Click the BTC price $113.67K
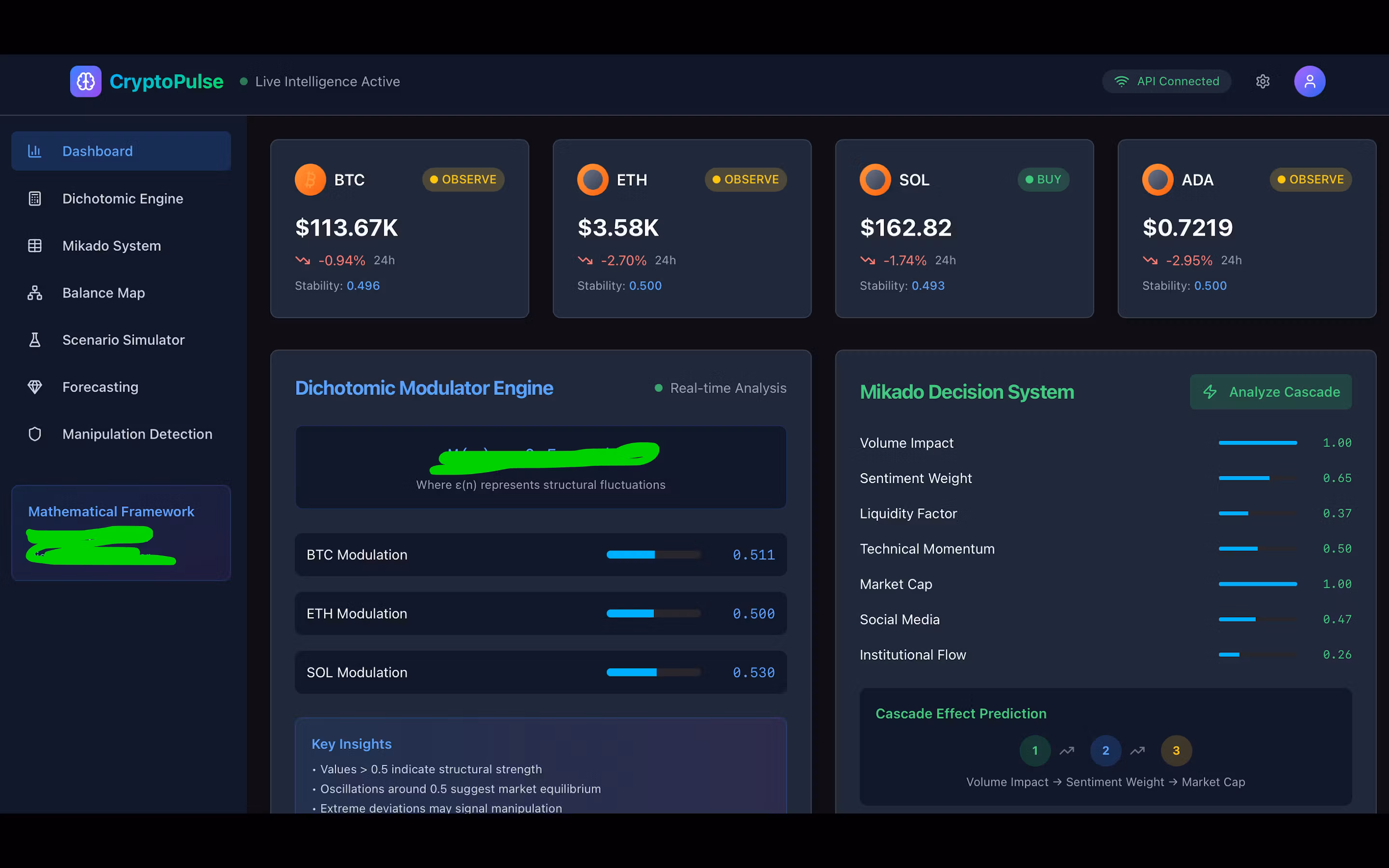This screenshot has height=868, width=1389. pos(346,228)
